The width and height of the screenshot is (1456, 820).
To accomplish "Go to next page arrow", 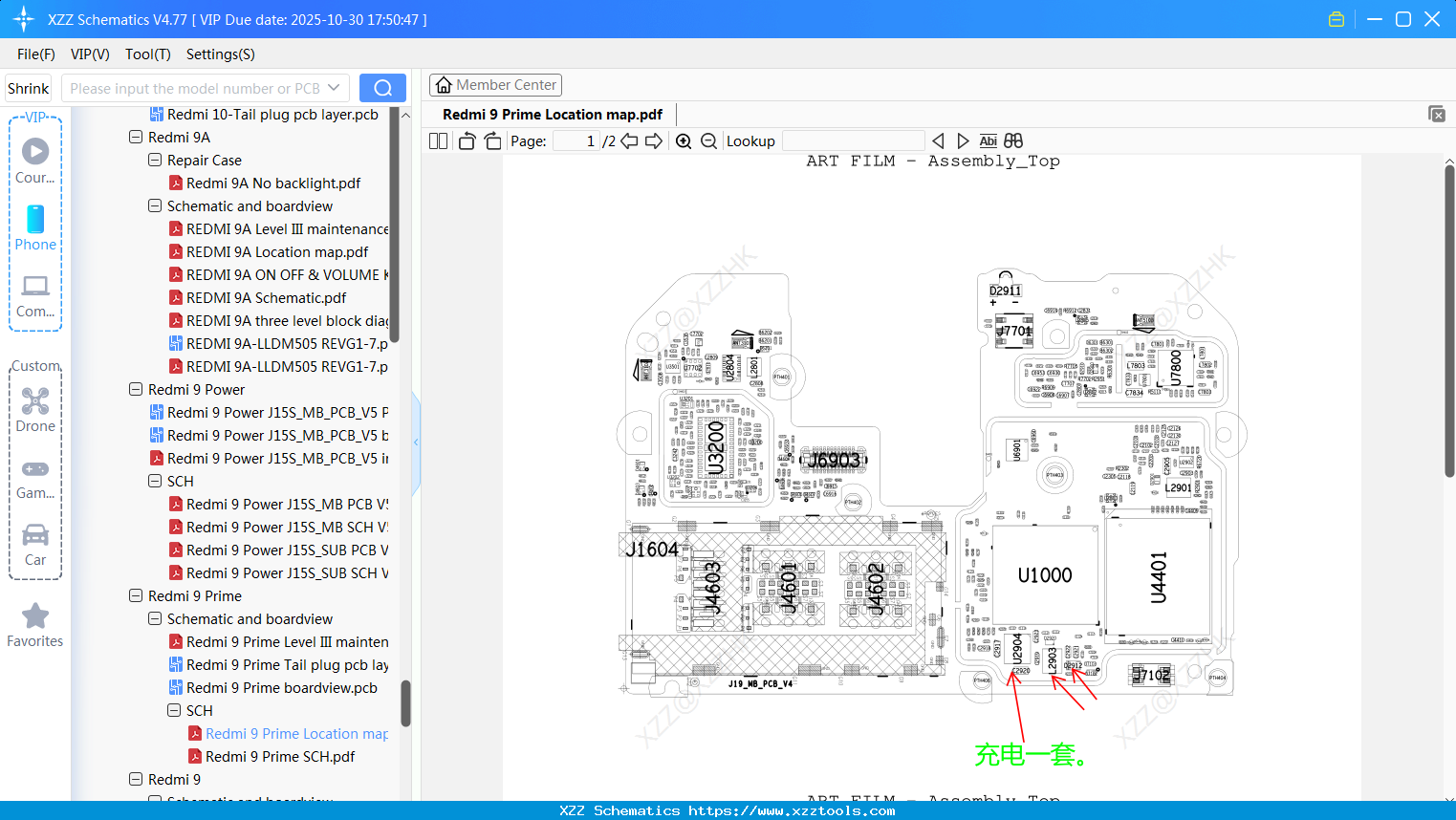I will click(x=654, y=140).
